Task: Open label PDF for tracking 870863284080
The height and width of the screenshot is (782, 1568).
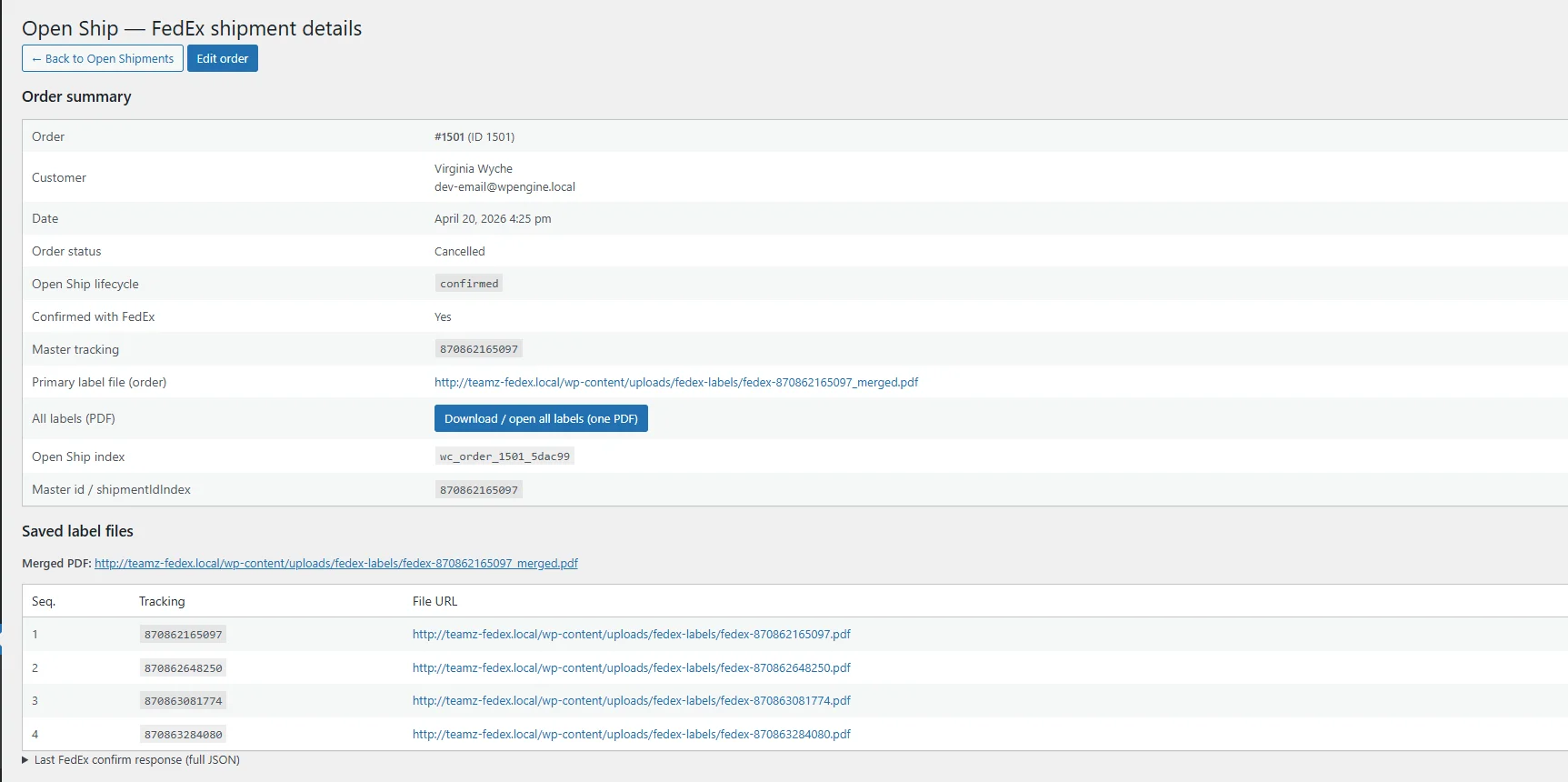Action: (632, 734)
